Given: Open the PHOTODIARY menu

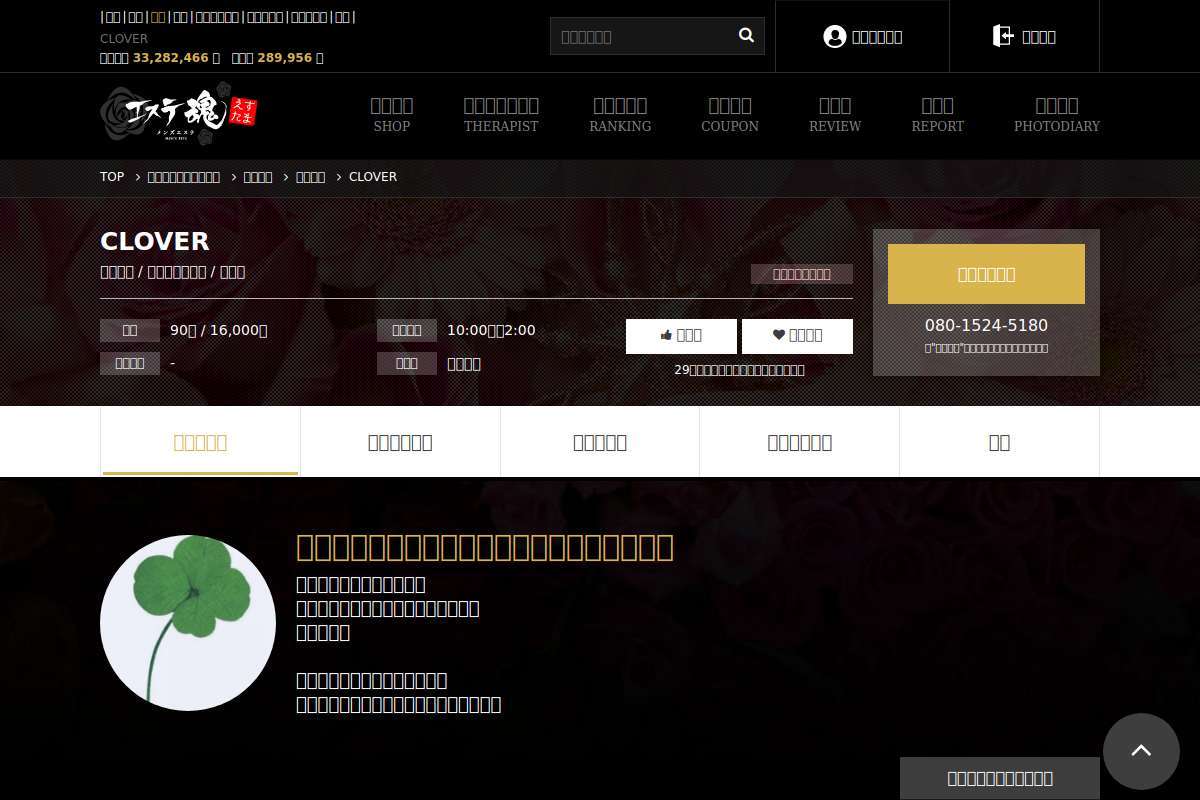Looking at the screenshot, I should pyautogui.click(x=1057, y=115).
